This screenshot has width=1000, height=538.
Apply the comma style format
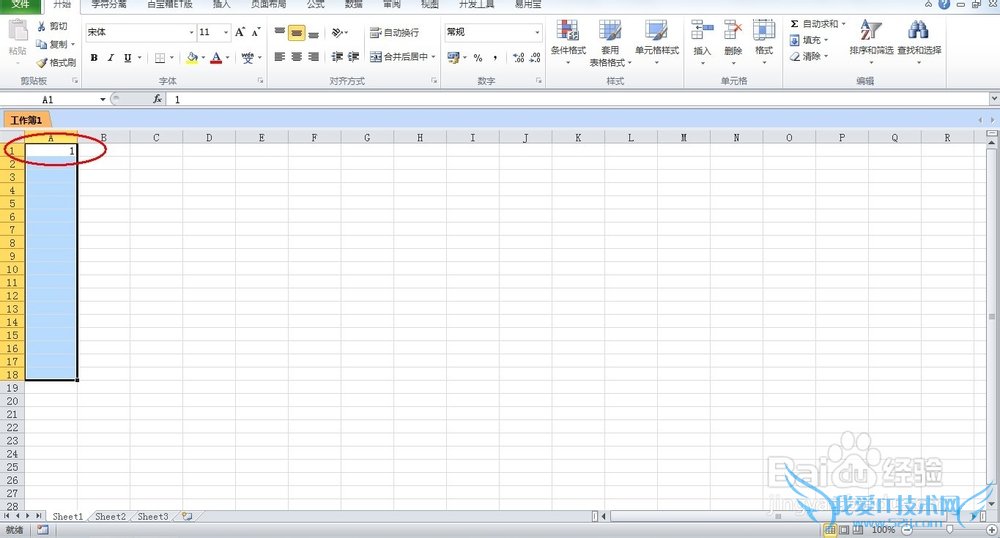[x=495, y=57]
